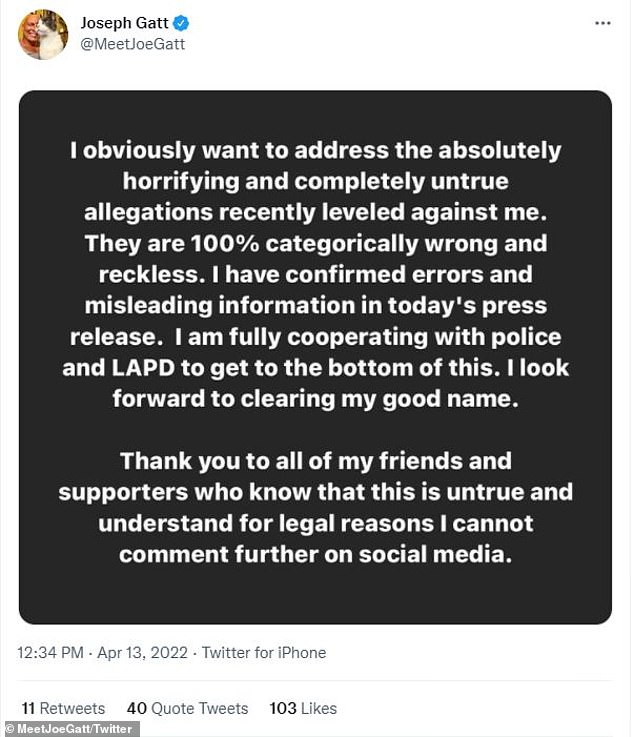Open the Twitter for iPhone source link
The width and height of the screenshot is (634, 737).
coord(263,652)
